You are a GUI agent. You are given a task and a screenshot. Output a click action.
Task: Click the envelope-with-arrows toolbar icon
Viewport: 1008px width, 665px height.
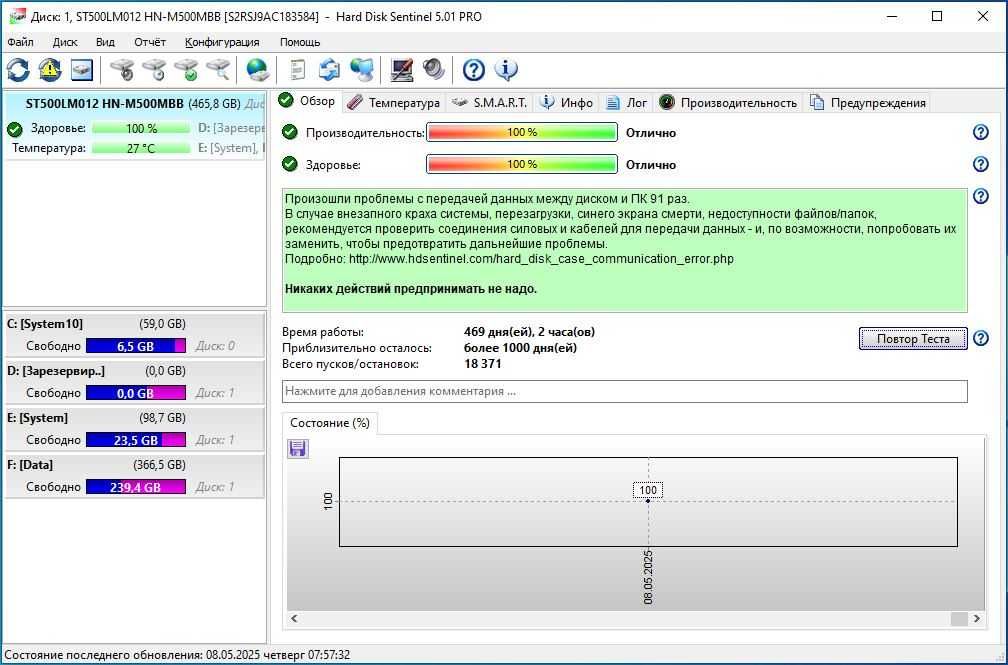tap(329, 69)
